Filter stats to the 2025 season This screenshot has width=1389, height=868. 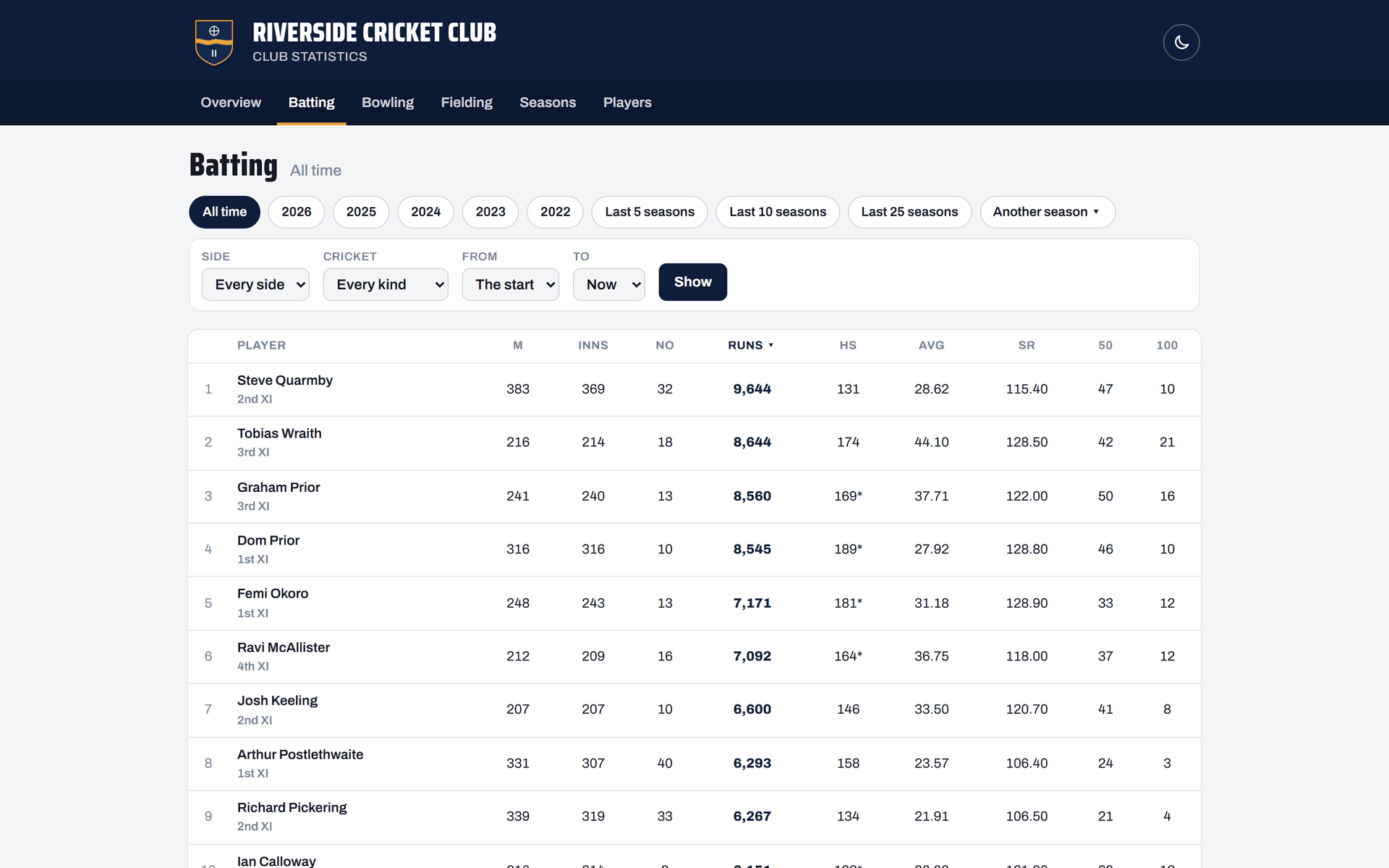[x=361, y=212]
